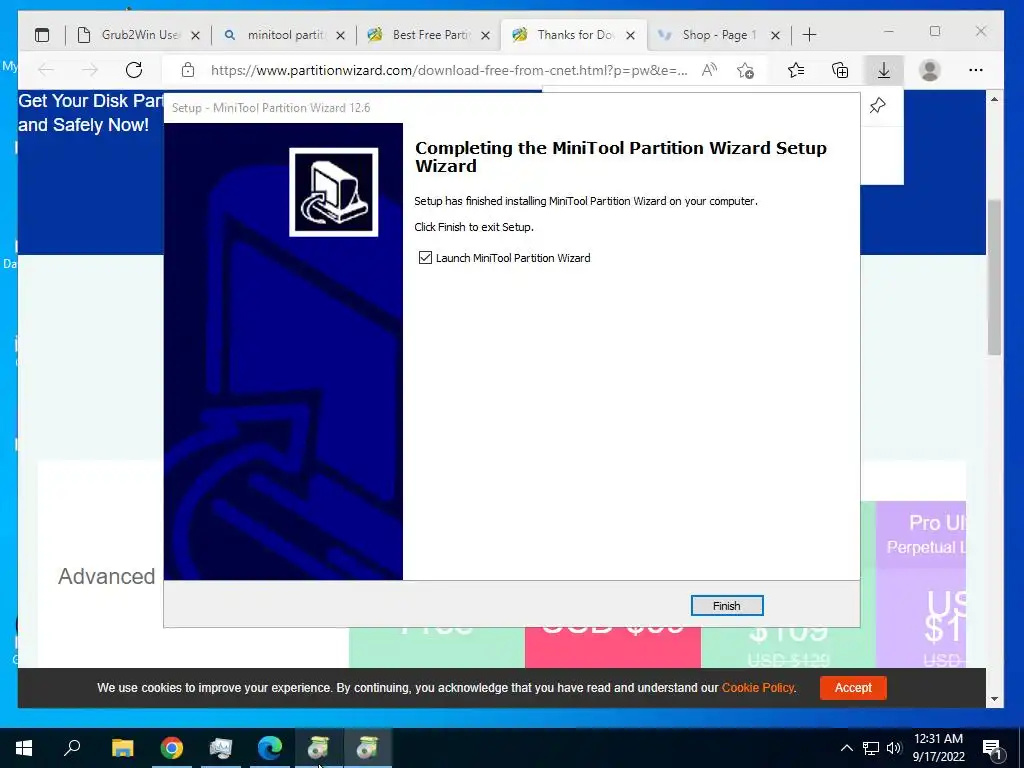Go back to previous page
The height and width of the screenshot is (768, 1024).
tap(46, 70)
